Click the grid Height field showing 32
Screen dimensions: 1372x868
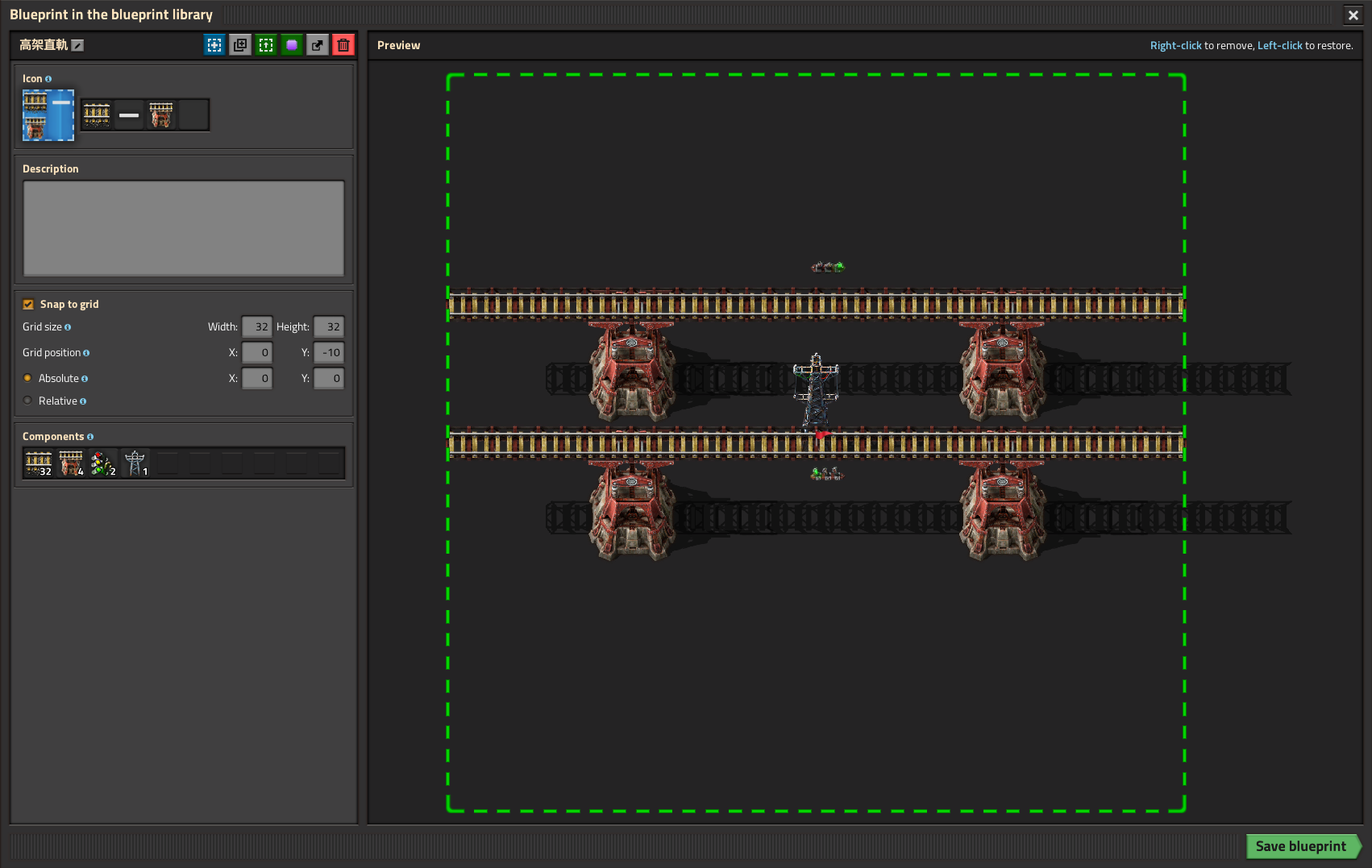(329, 327)
